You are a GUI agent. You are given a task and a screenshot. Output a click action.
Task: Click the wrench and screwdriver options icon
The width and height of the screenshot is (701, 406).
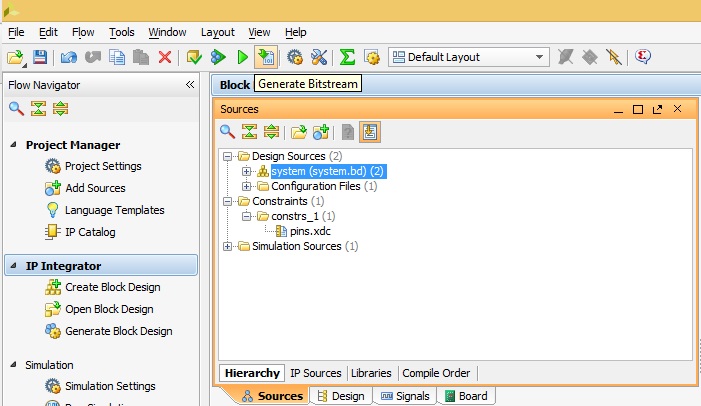pos(319,57)
